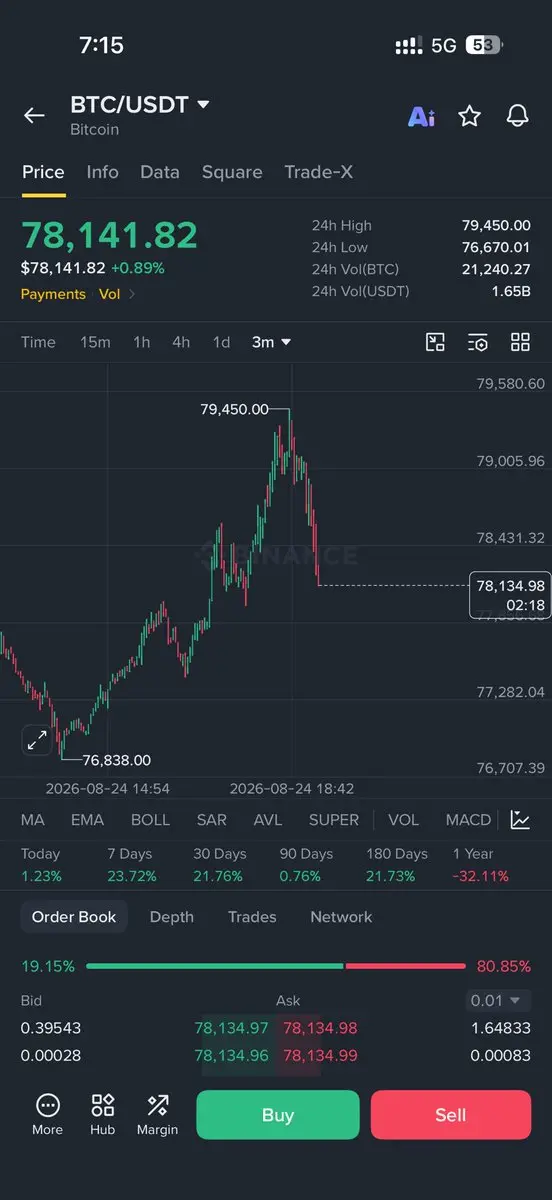
Task: Tap the 7 Days 23.72% change
Action: tap(130, 865)
